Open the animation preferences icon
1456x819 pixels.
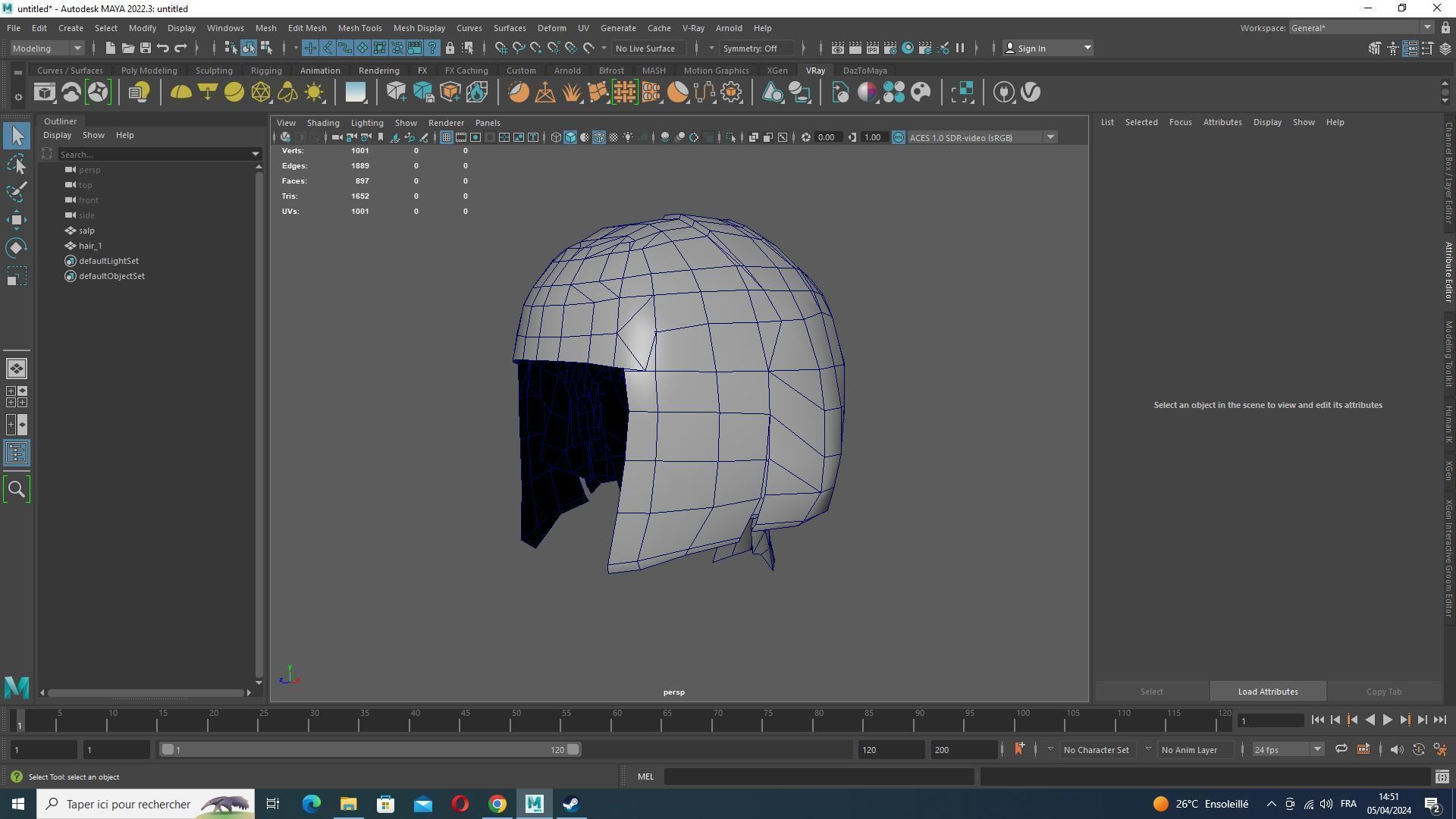(1440, 749)
